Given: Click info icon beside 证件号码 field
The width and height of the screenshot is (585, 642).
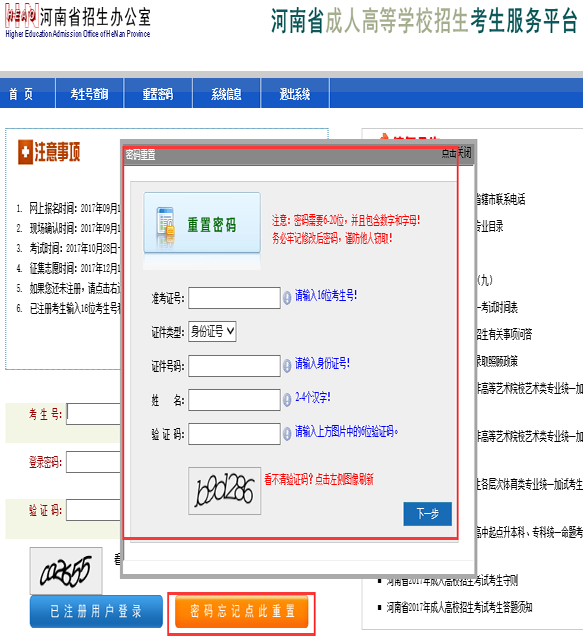Looking at the screenshot, I should tap(287, 366).
